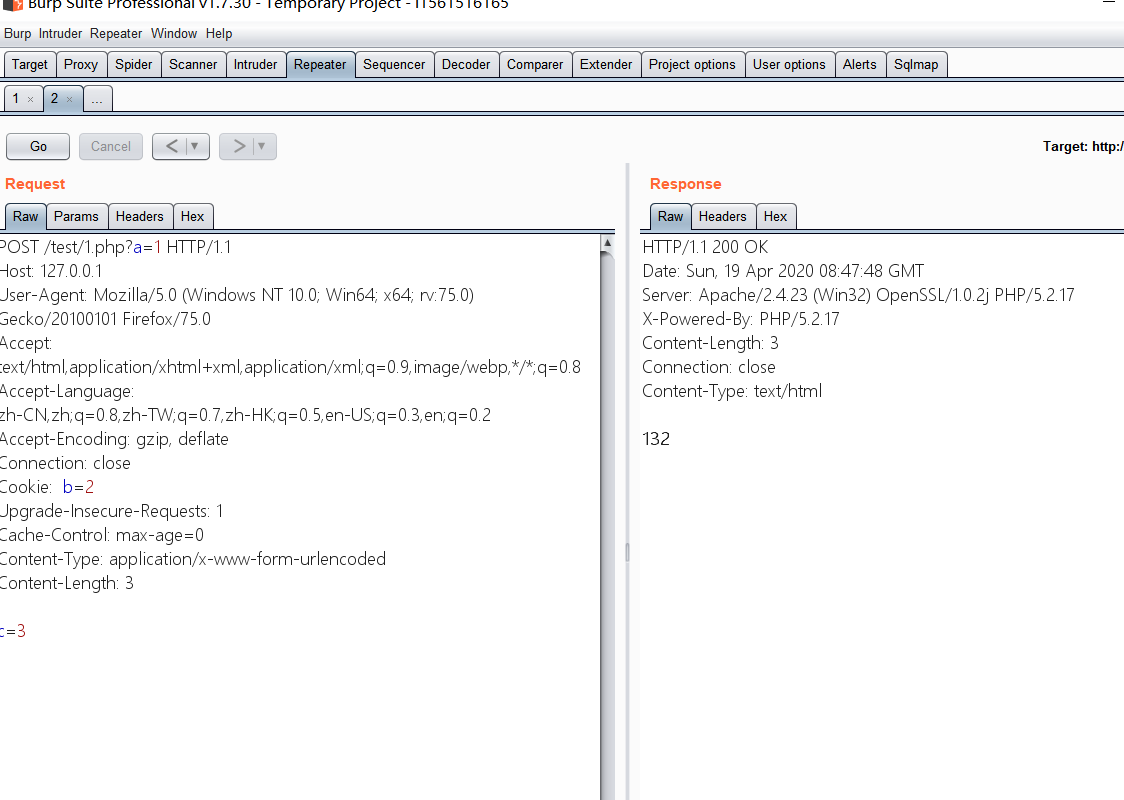Click the response body 132
This screenshot has height=800, width=1124.
pos(656,439)
